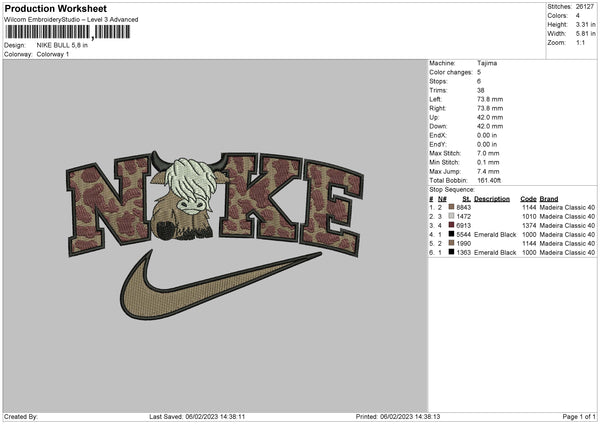Click the stitch count 26127
Image resolution: width=600 pixels, height=424 pixels.
tap(585, 7)
